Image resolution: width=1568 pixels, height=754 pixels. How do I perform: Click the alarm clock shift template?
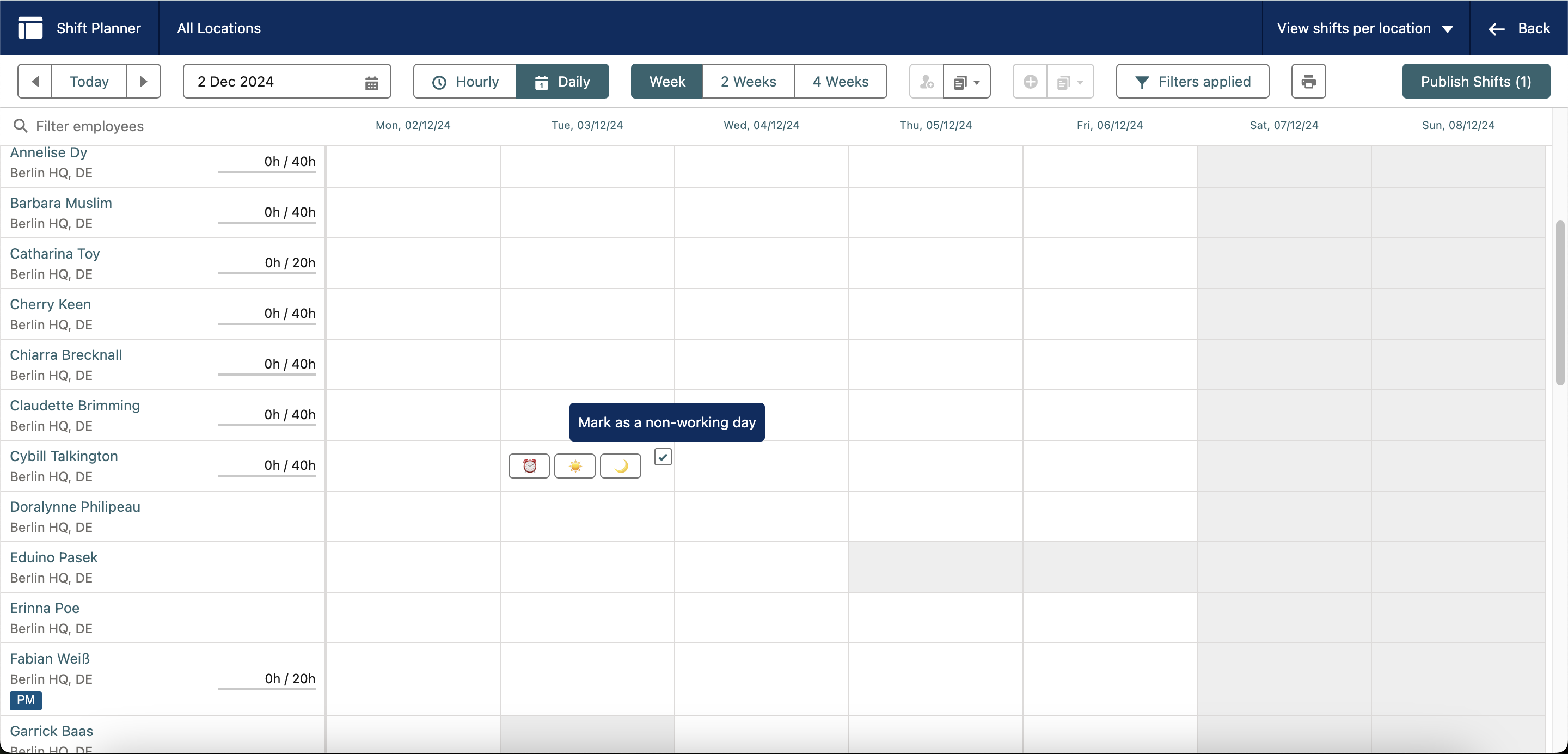point(529,465)
